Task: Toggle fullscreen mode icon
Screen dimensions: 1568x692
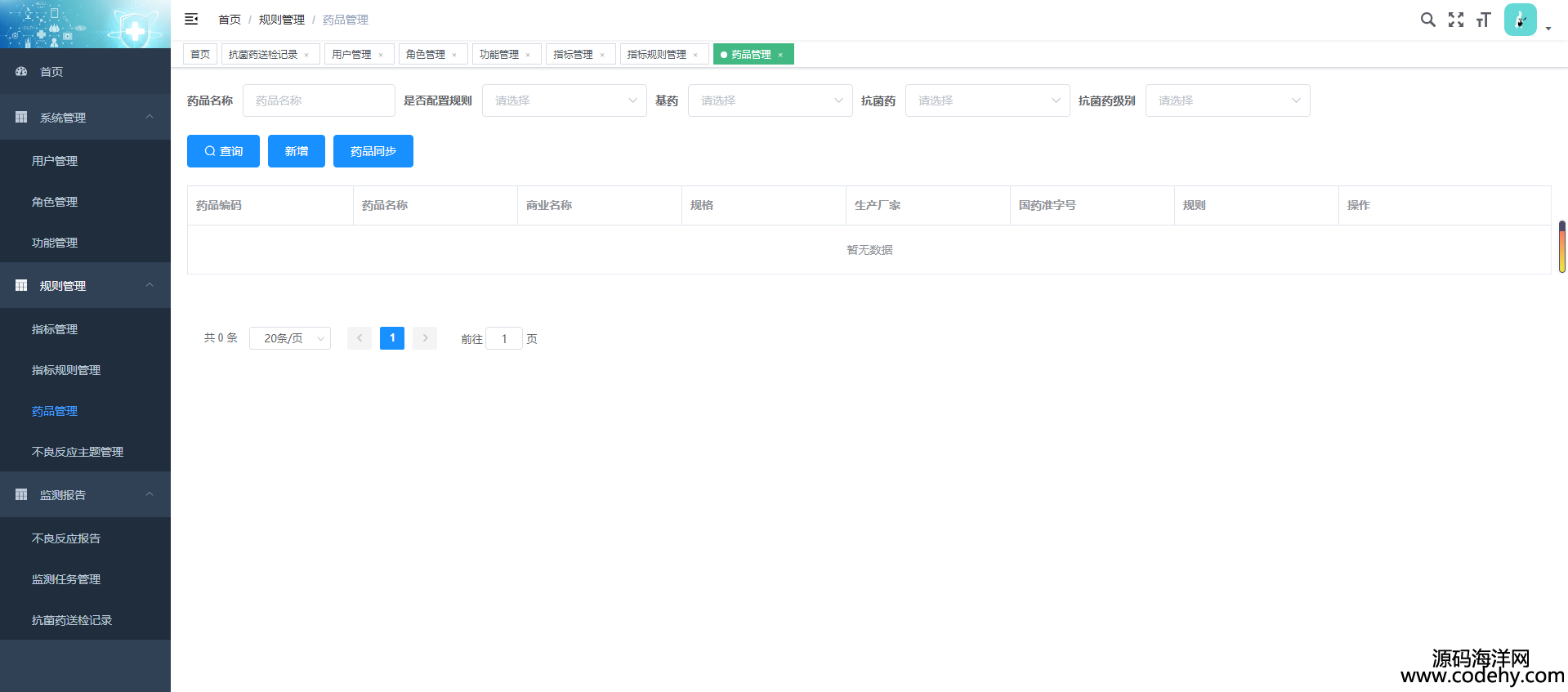Action: (1455, 20)
